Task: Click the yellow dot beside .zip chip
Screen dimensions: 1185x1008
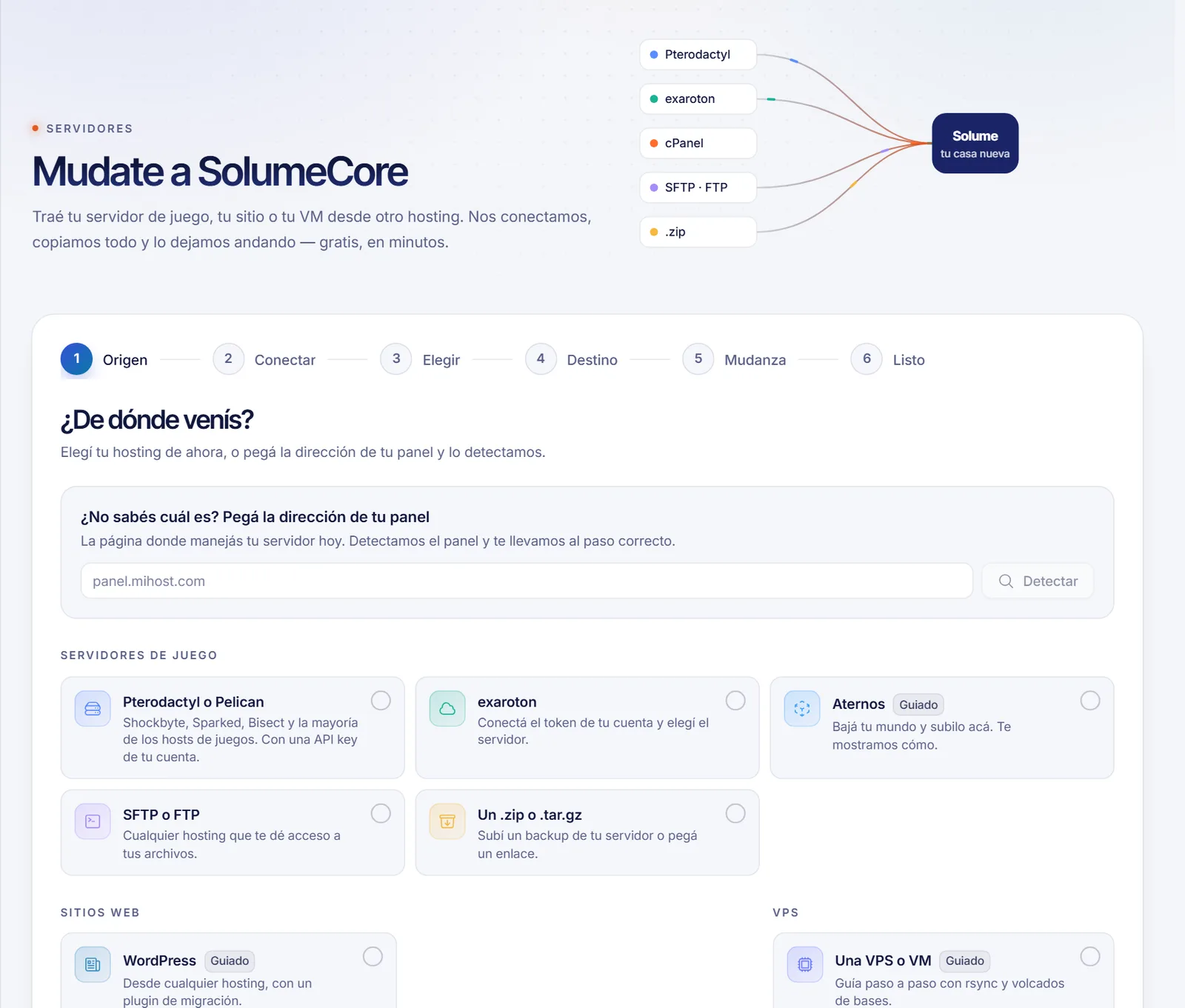Action: click(654, 232)
